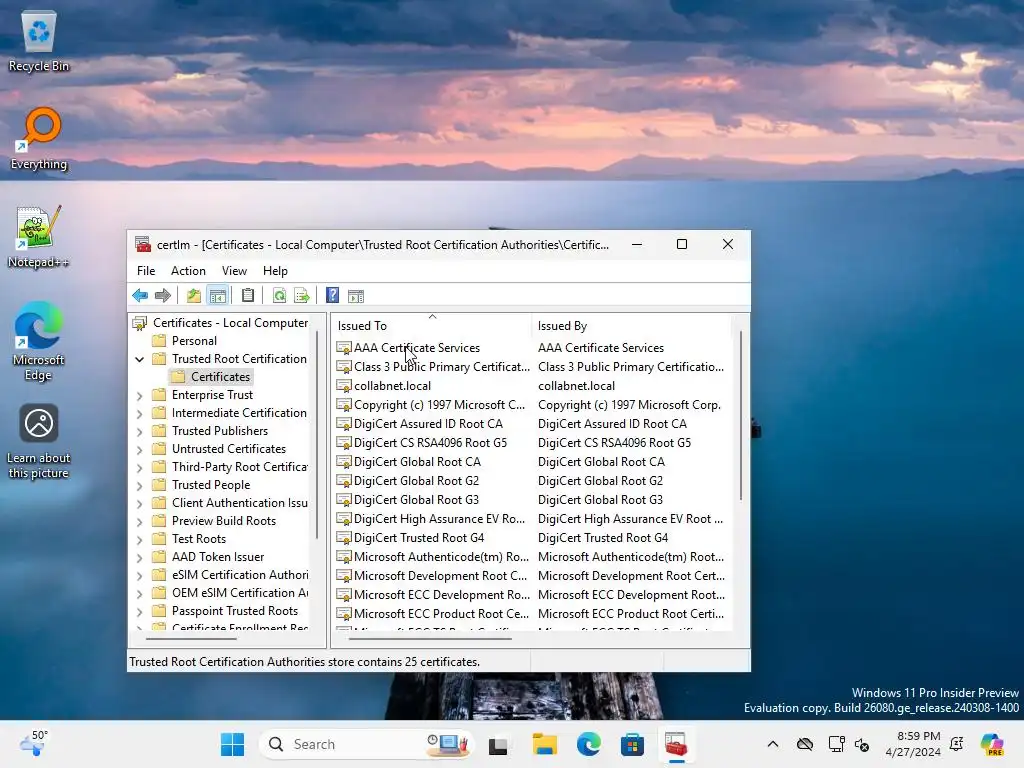Click the Forward arrow in certlm toolbar
Screen dimensions: 1024x768
(163, 296)
